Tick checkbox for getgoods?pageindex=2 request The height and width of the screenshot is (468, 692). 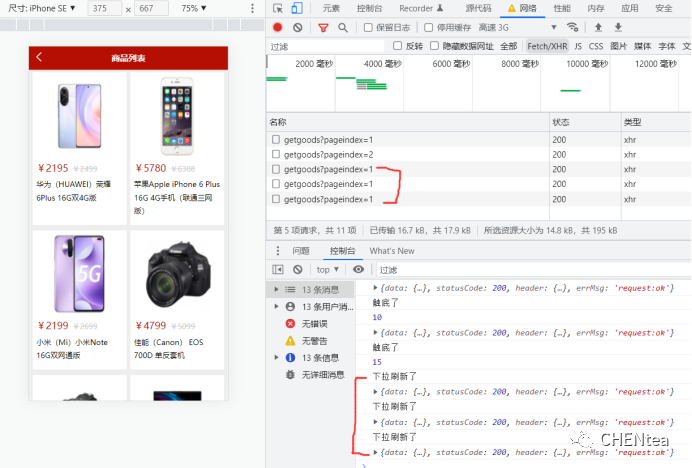[276, 155]
